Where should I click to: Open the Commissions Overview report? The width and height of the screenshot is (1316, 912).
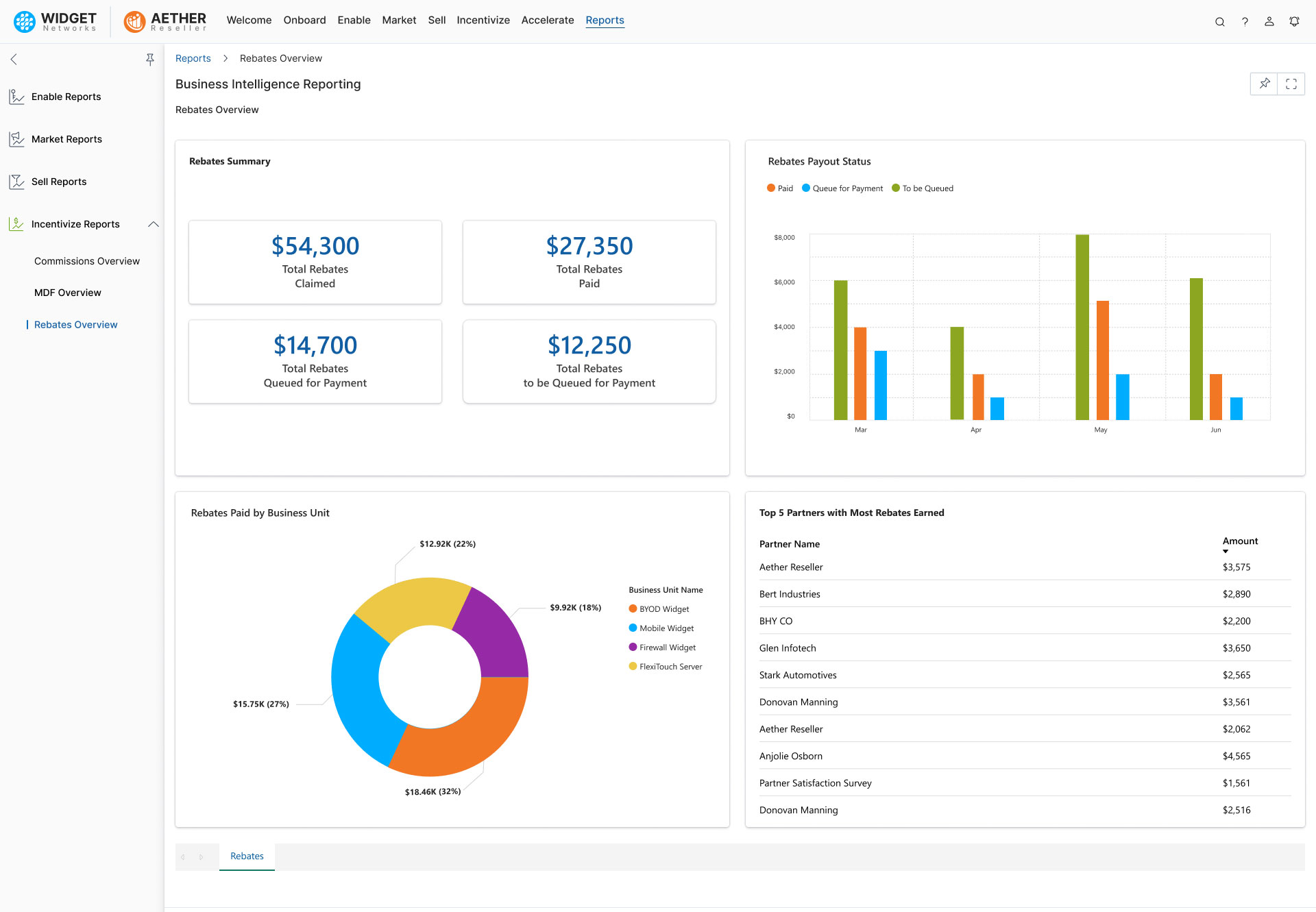pyautogui.click(x=86, y=260)
